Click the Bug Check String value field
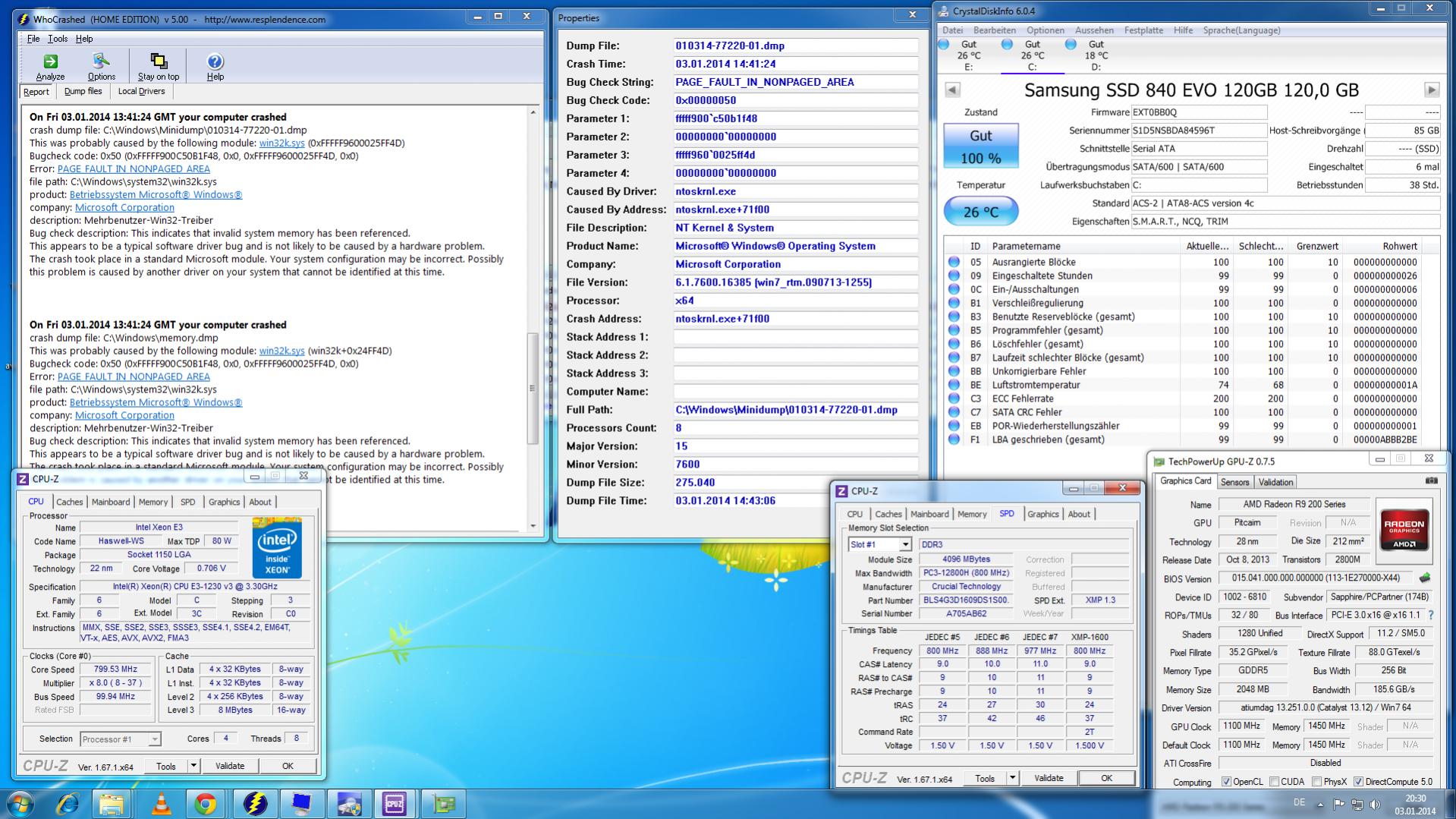This screenshot has height=819, width=1456. coord(795,82)
